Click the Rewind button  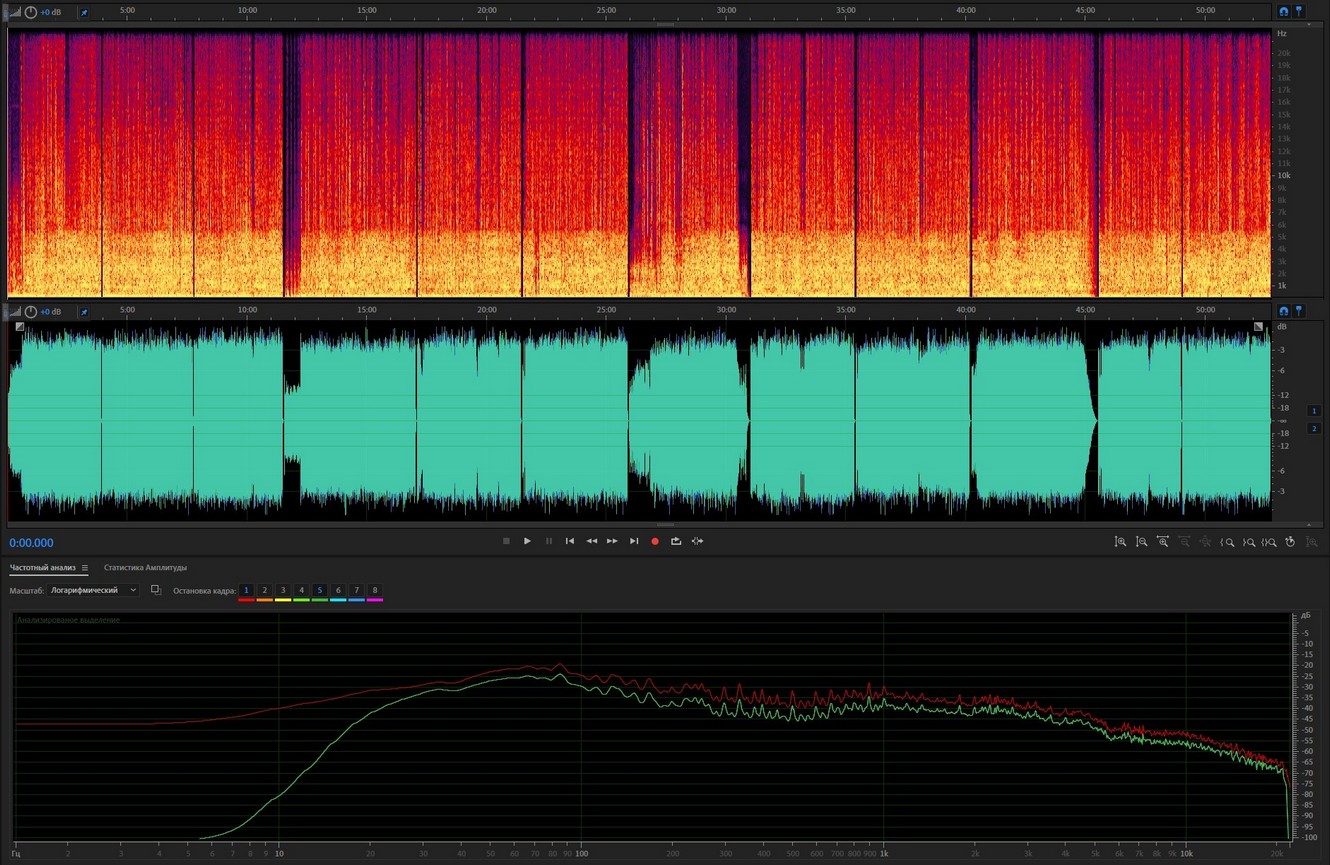[x=591, y=541]
